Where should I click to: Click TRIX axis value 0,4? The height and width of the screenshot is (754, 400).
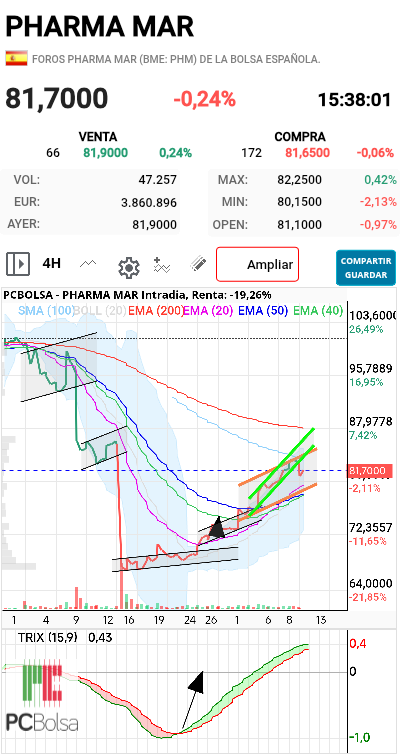click(356, 643)
